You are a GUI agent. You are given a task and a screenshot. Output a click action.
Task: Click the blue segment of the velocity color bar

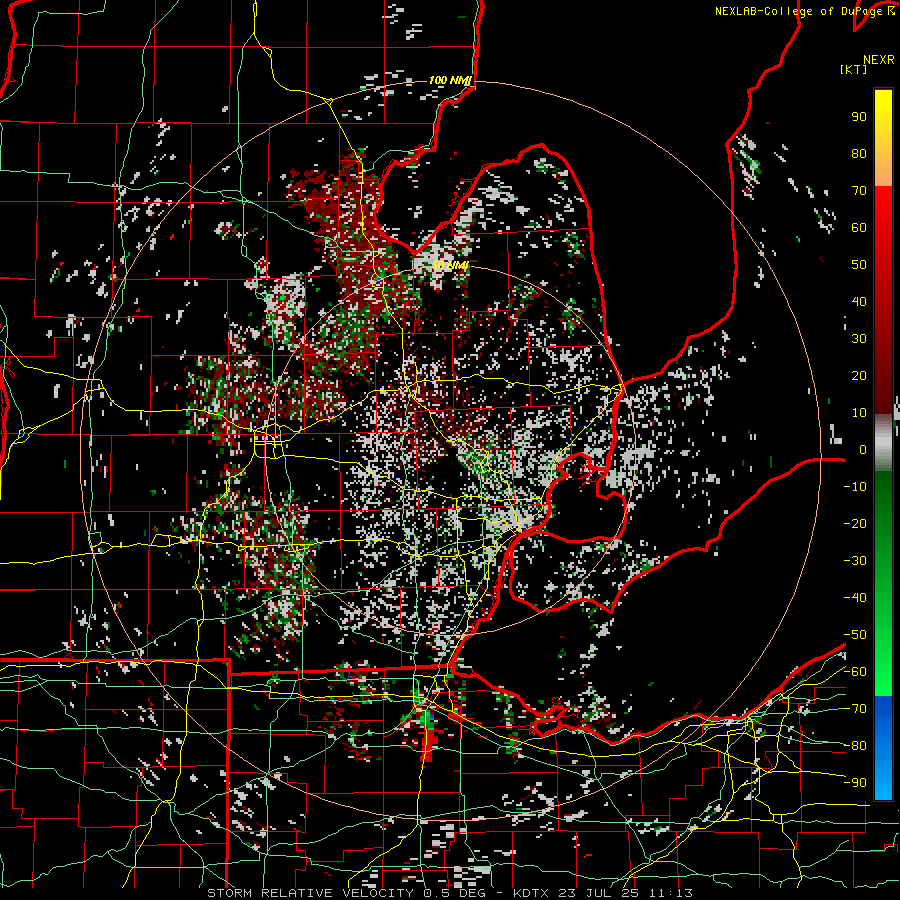pos(883,748)
